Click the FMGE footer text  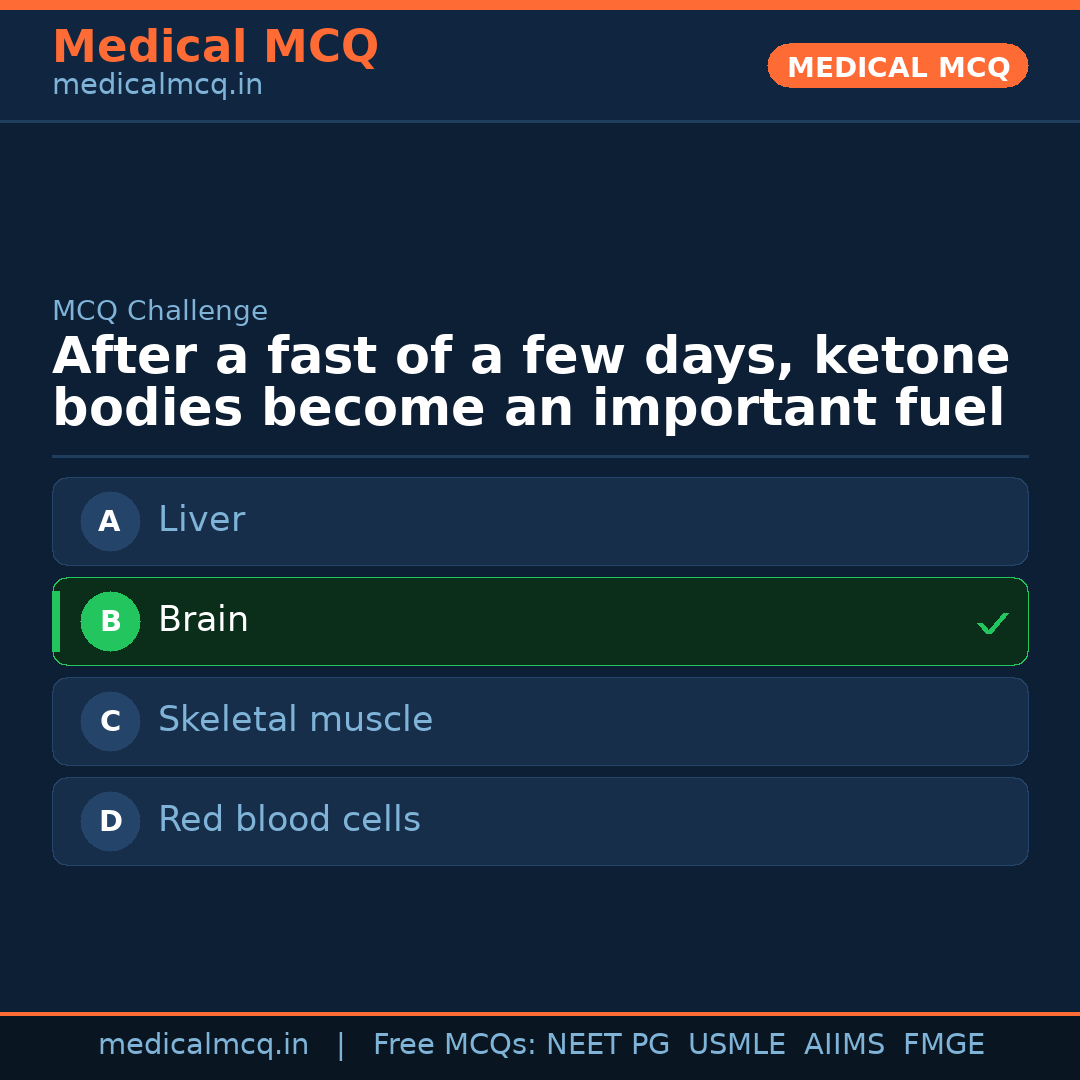[943, 1045]
